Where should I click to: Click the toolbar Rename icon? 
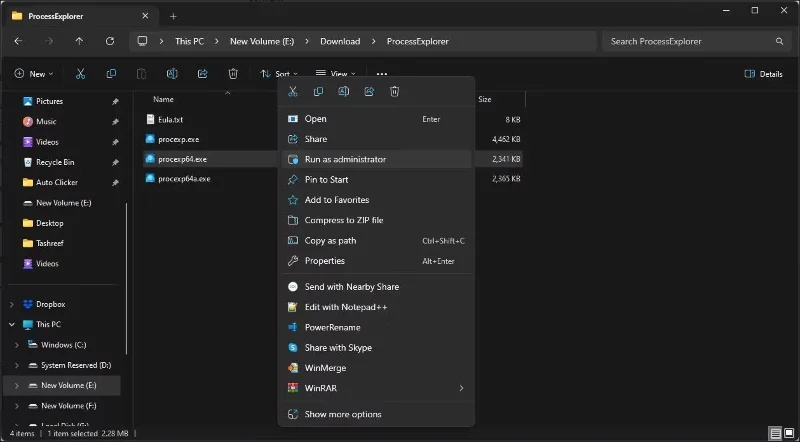point(172,74)
